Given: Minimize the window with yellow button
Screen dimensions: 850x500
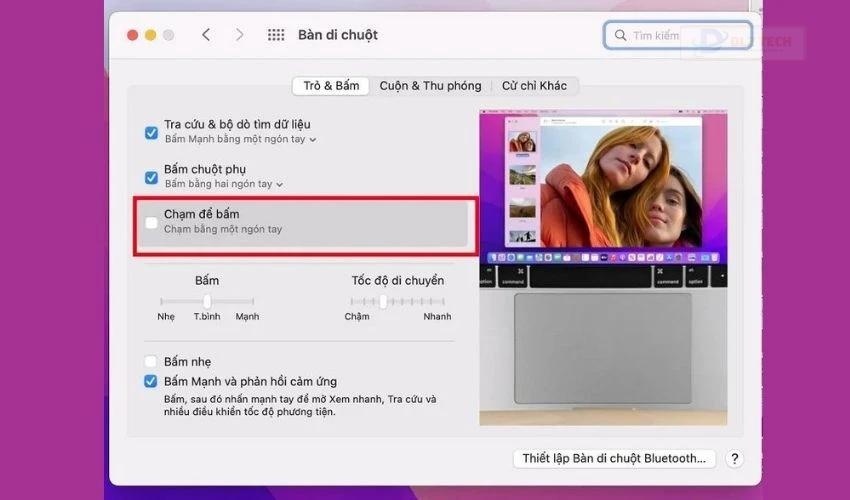Looking at the screenshot, I should coord(151,35).
